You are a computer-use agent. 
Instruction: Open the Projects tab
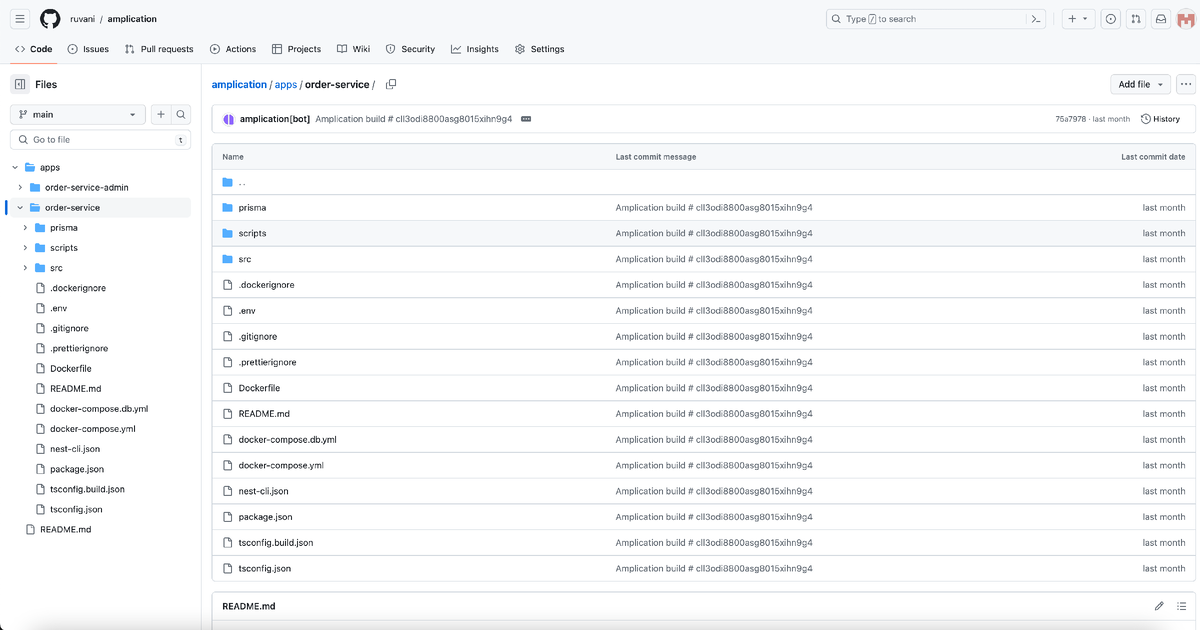(x=296, y=49)
